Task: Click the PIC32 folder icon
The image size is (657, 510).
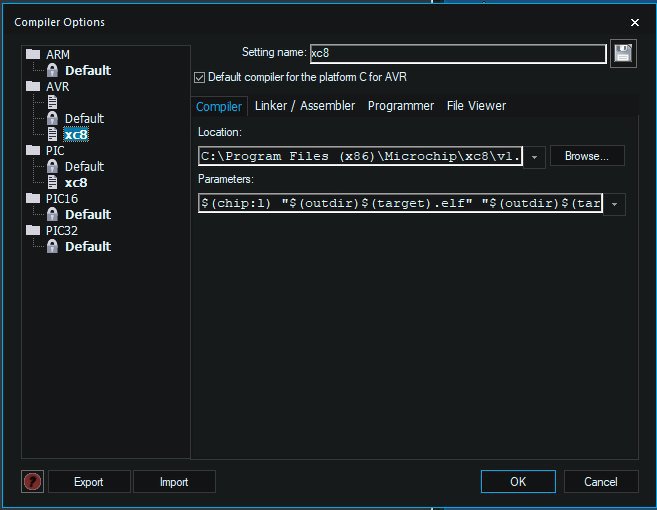Action: pyautogui.click(x=33, y=230)
